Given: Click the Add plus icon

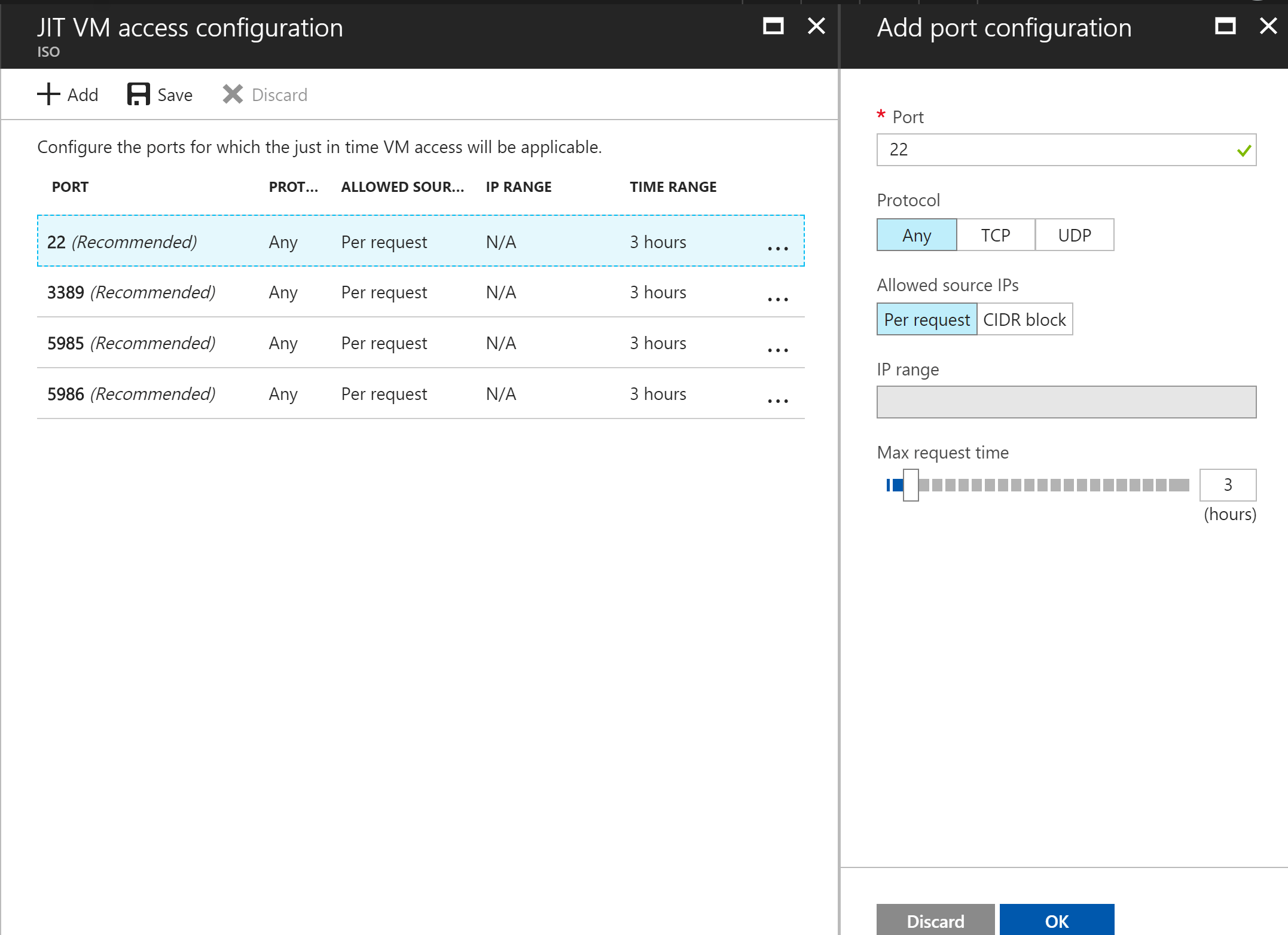Looking at the screenshot, I should click(x=48, y=94).
